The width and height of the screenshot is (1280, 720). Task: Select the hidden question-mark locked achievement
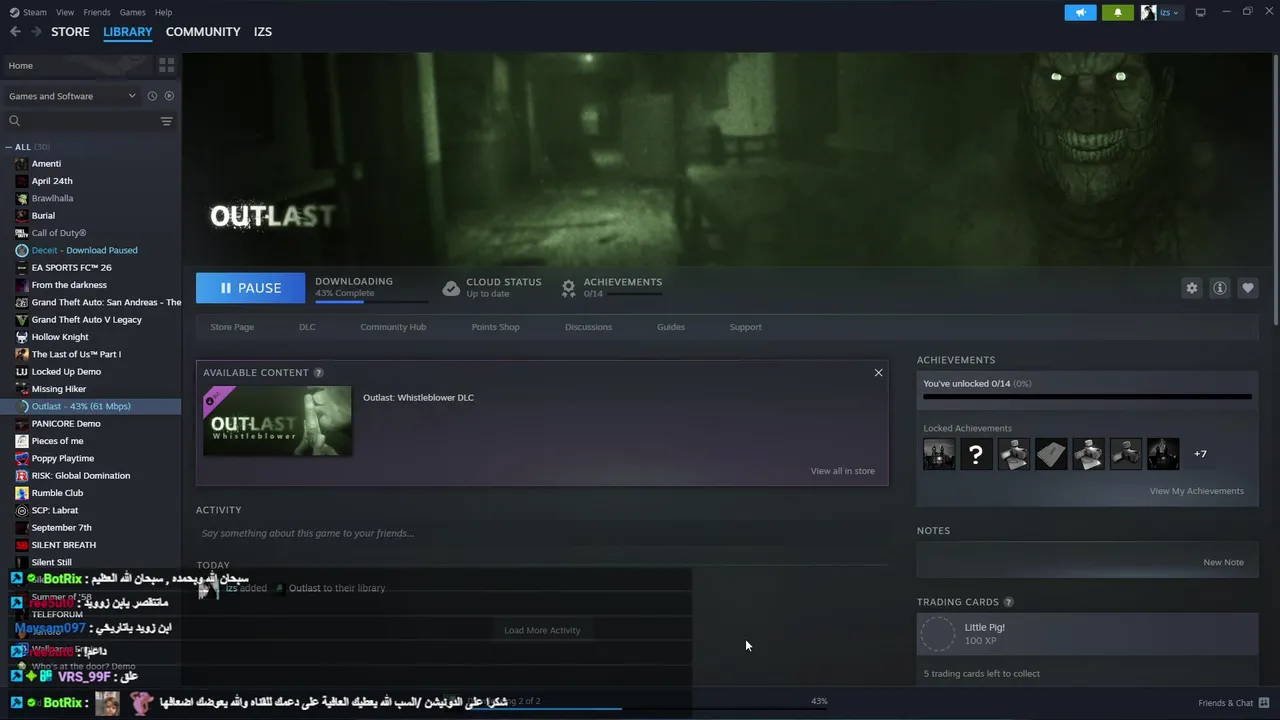(x=976, y=454)
